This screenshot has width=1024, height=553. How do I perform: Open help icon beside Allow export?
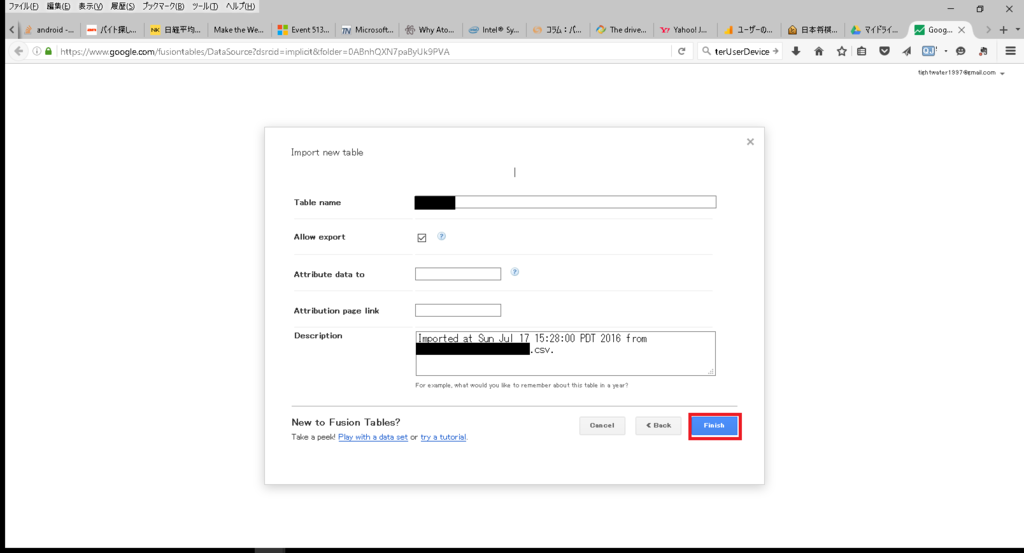[x=441, y=236]
